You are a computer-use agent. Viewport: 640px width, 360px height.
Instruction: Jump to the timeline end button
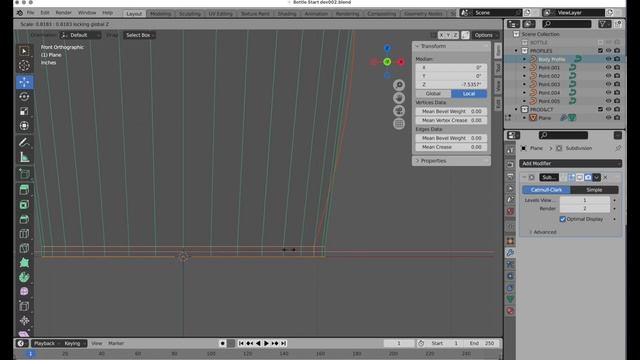click(283, 343)
